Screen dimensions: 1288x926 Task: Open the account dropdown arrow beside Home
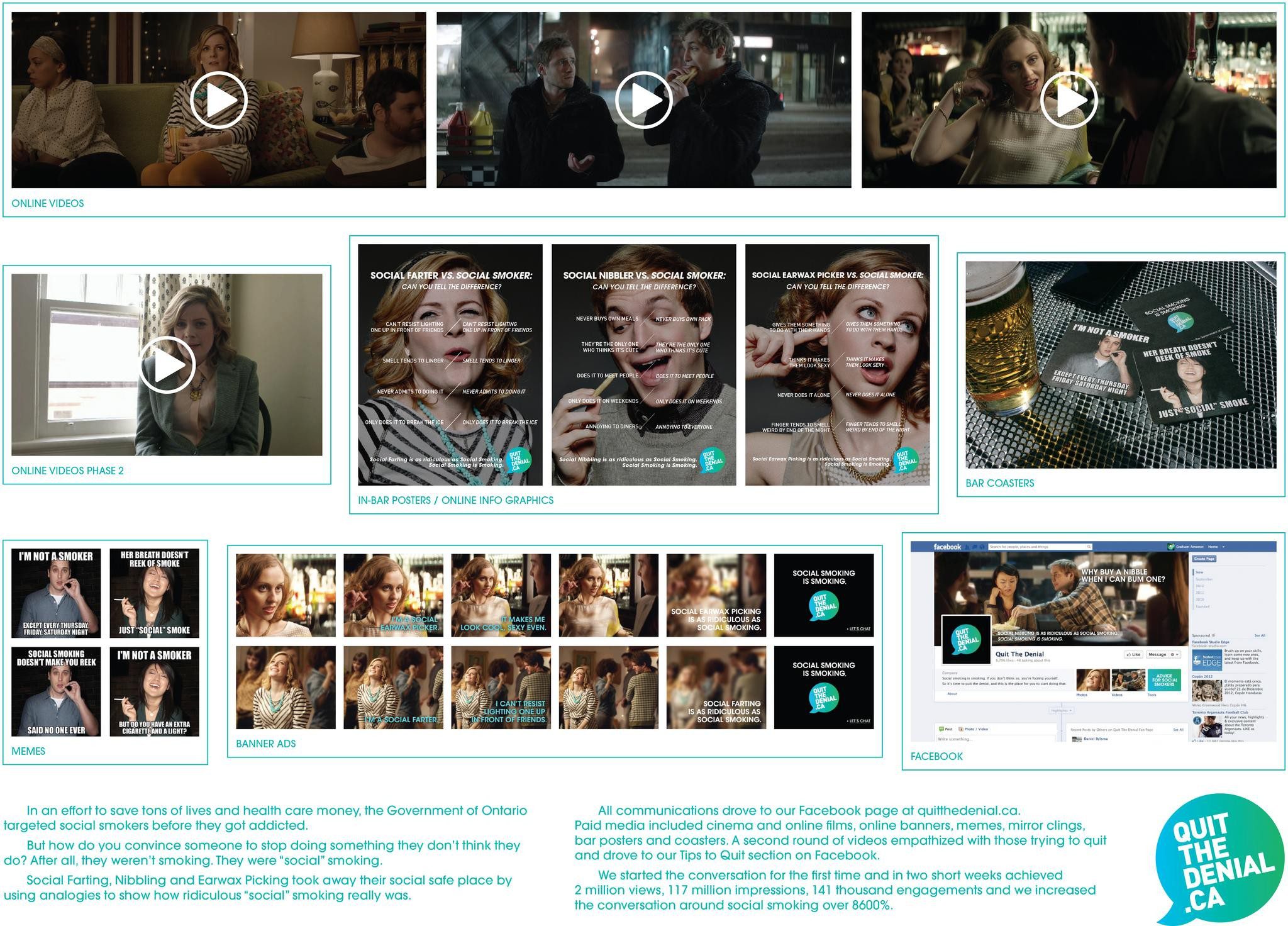point(1223,547)
